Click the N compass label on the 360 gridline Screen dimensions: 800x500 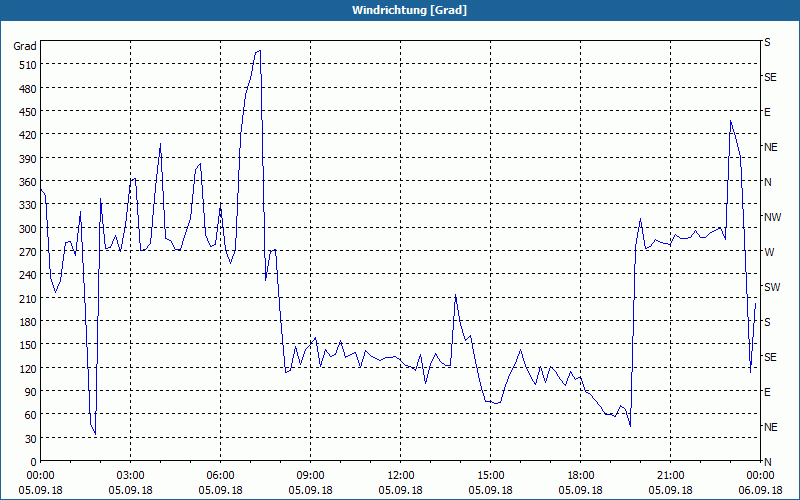(767, 182)
